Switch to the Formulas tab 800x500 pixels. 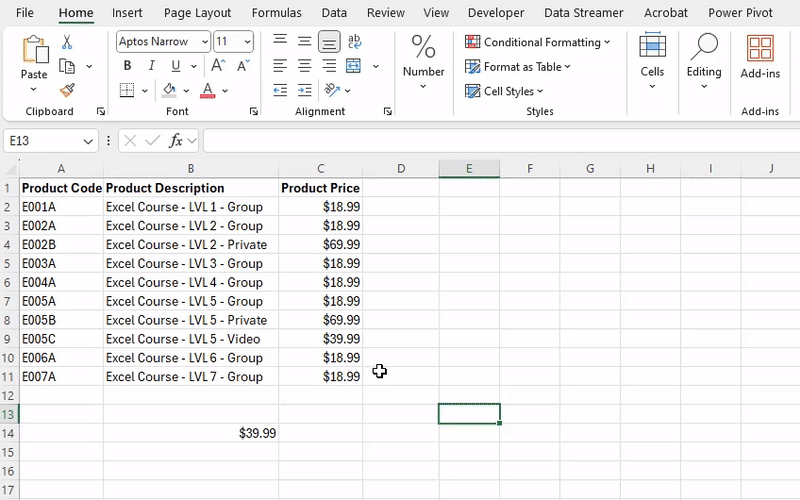[x=277, y=13]
